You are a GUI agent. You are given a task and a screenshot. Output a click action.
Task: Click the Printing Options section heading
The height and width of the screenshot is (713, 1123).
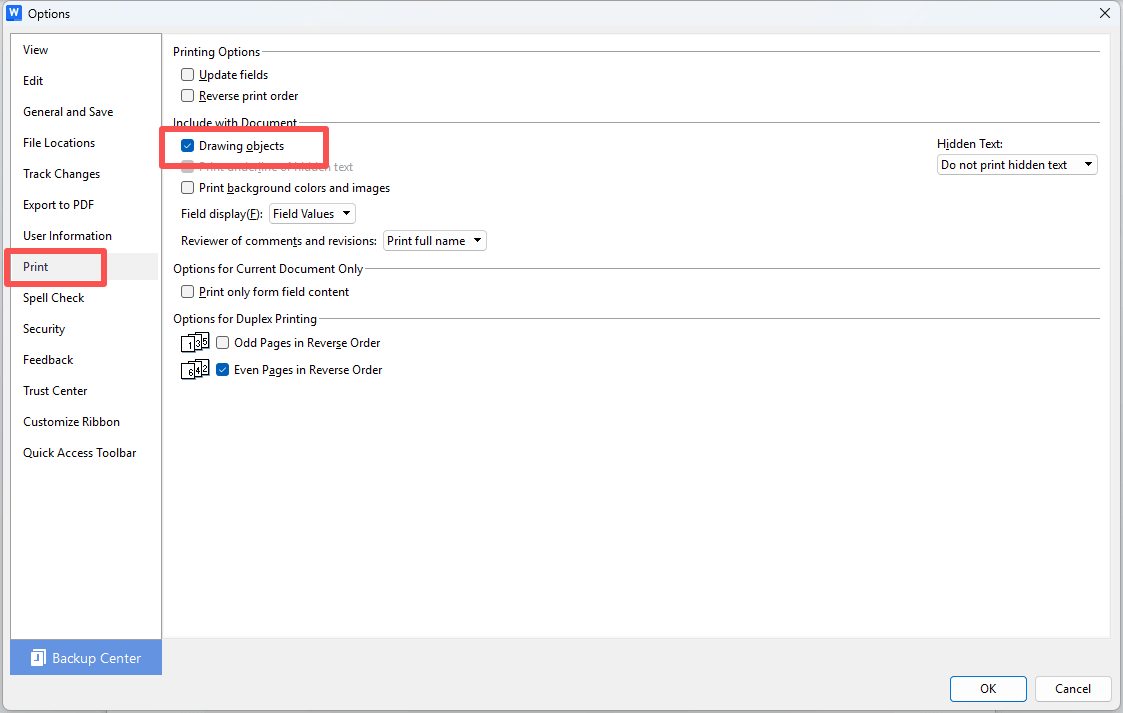coord(216,52)
